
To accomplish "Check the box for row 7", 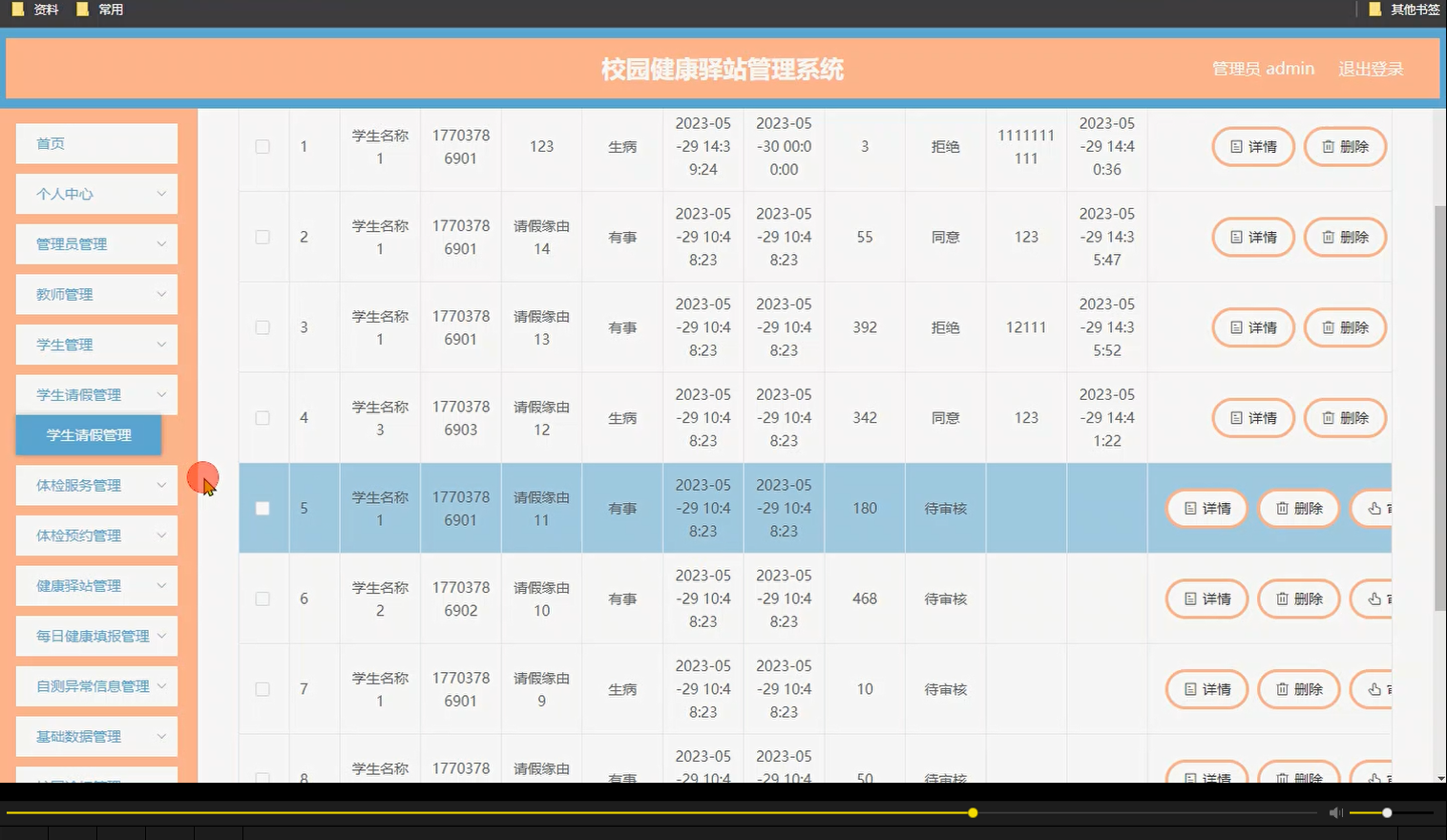I will [262, 689].
